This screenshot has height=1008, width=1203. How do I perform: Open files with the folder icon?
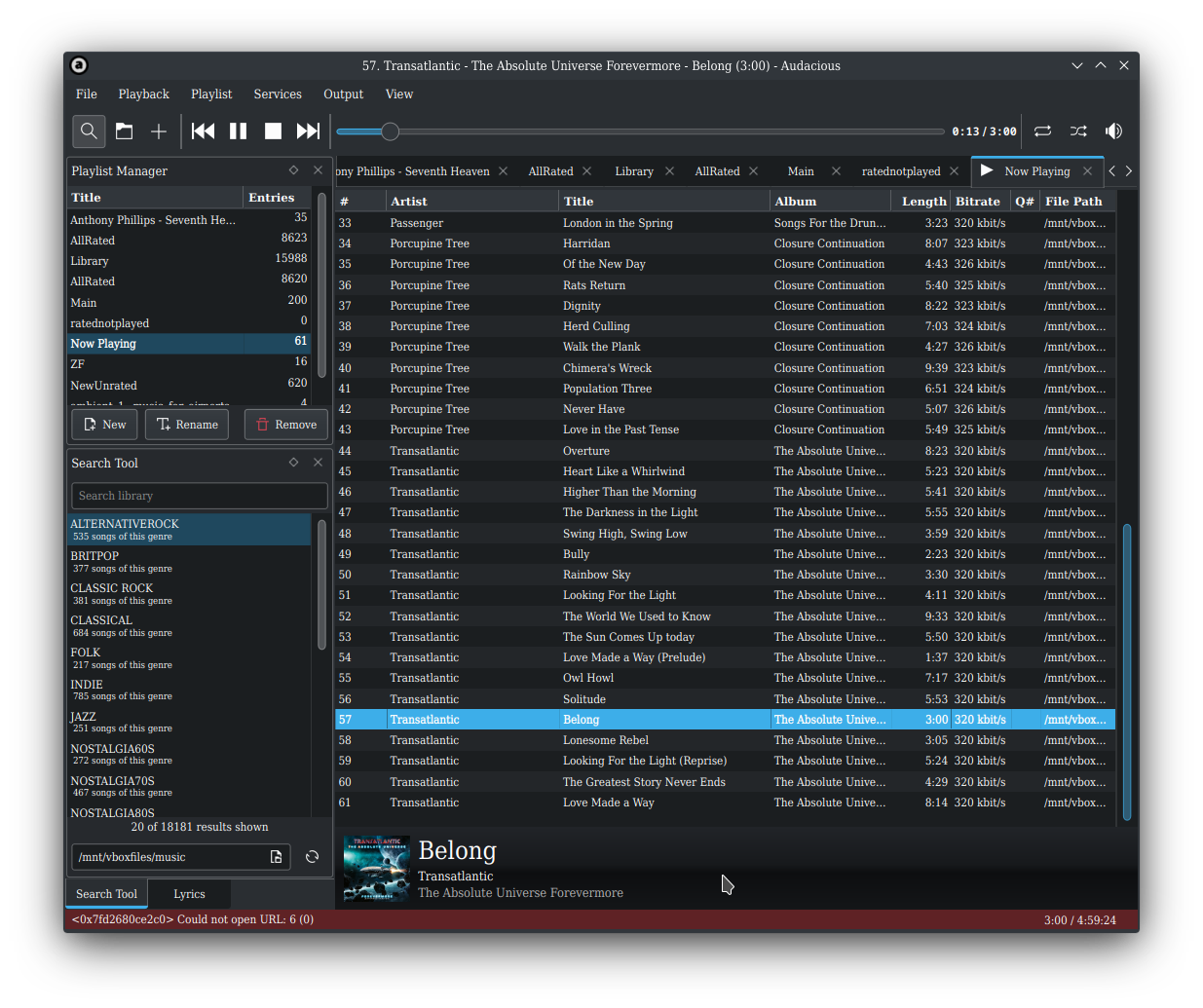(x=125, y=131)
